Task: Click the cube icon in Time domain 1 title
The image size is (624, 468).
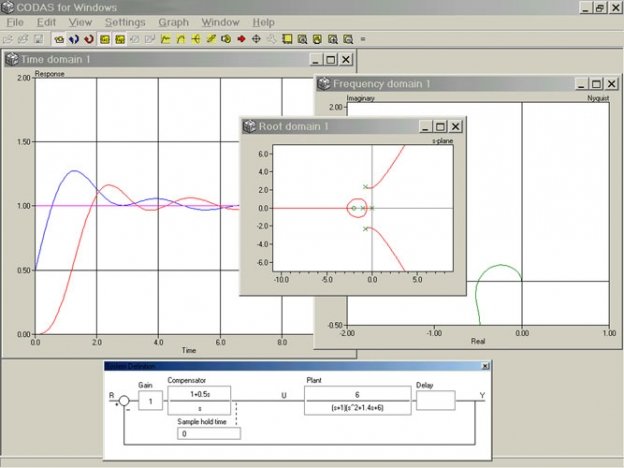Action: coord(12,60)
